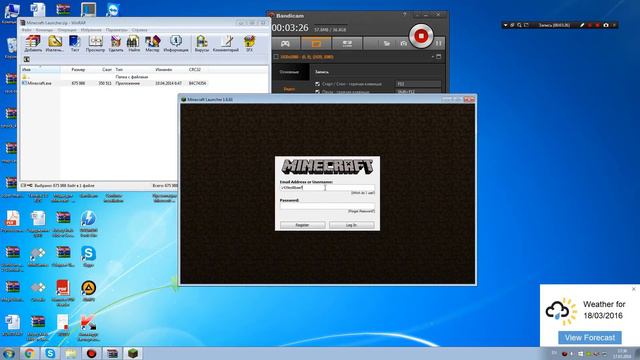Switch to Bandicam via taskbar red icon
Image resolution: width=640 pixels, height=360 pixels.
click(x=91, y=353)
